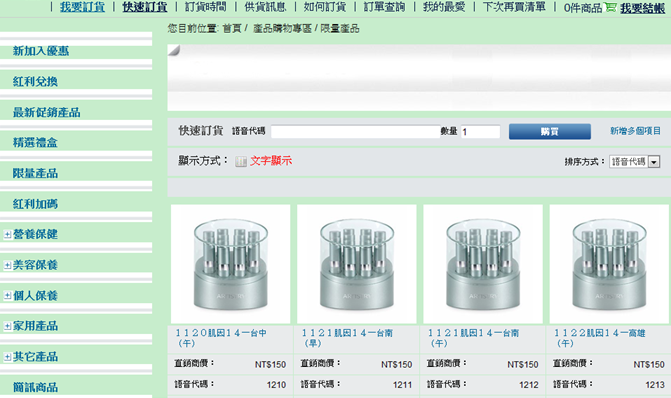The width and height of the screenshot is (671, 398).
Task: Click the shopping cart icon
Action: click(610, 7)
